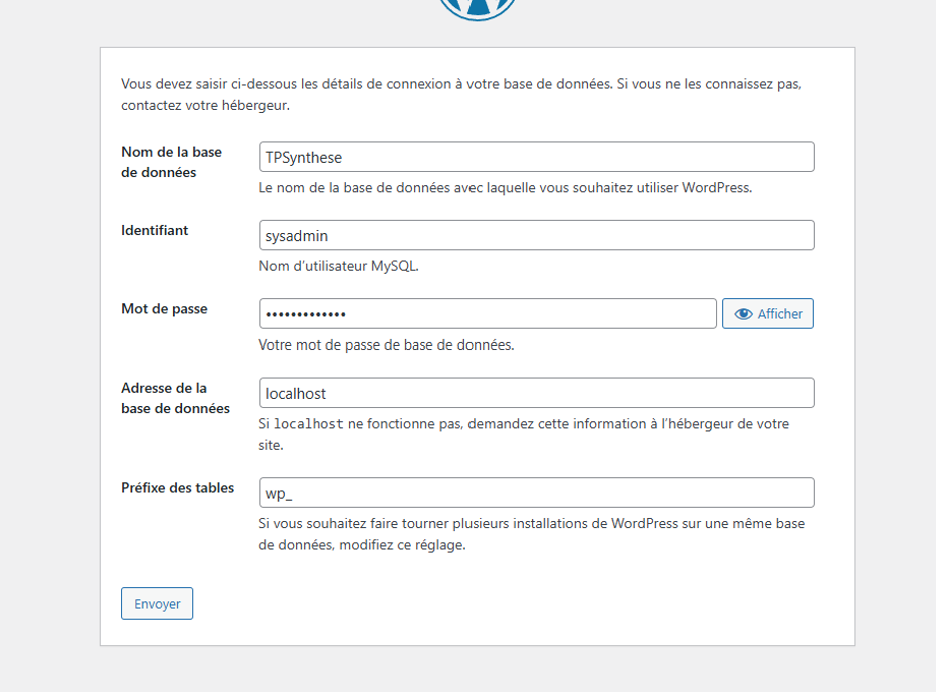Click the "Nom de la base de données" label

click(x=171, y=162)
